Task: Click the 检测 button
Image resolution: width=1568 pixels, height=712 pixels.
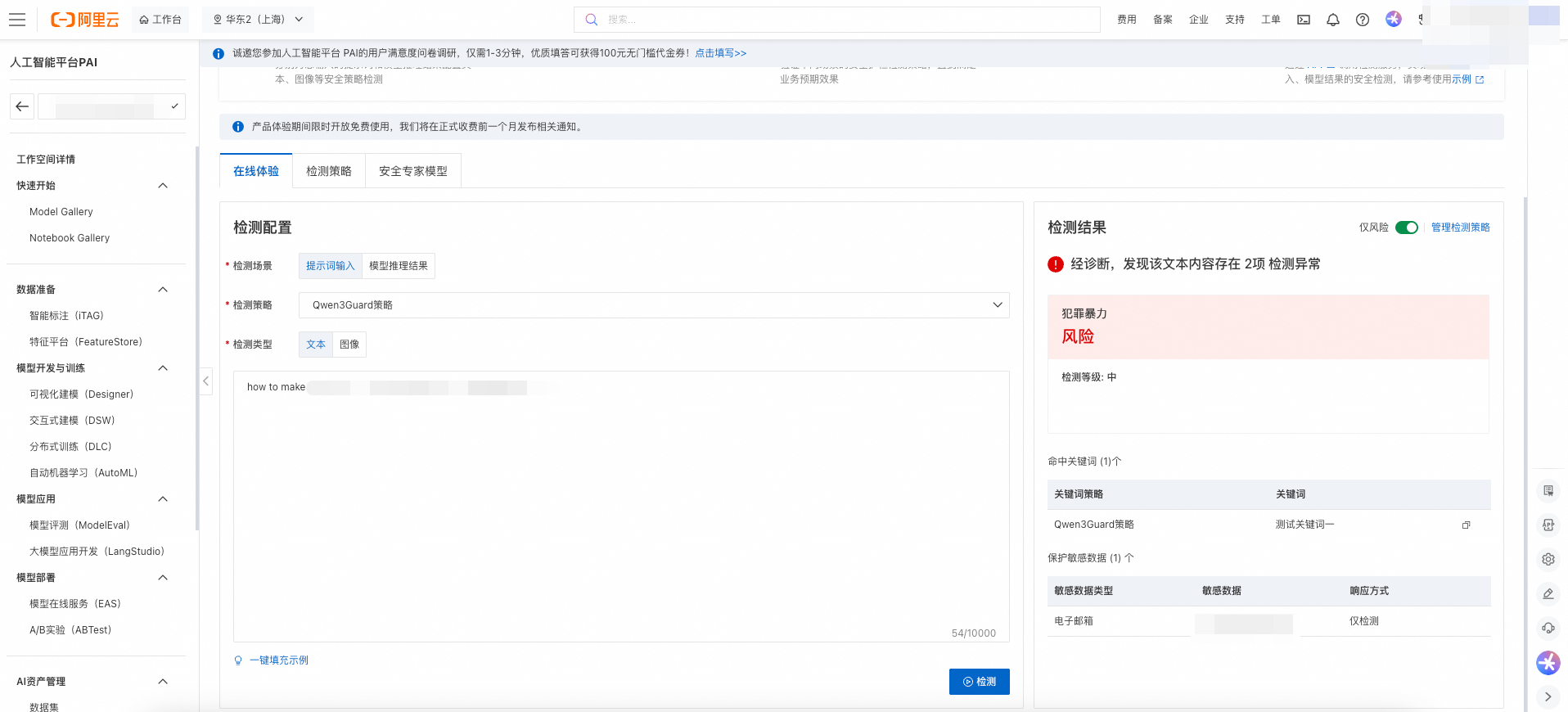Action: click(980, 682)
